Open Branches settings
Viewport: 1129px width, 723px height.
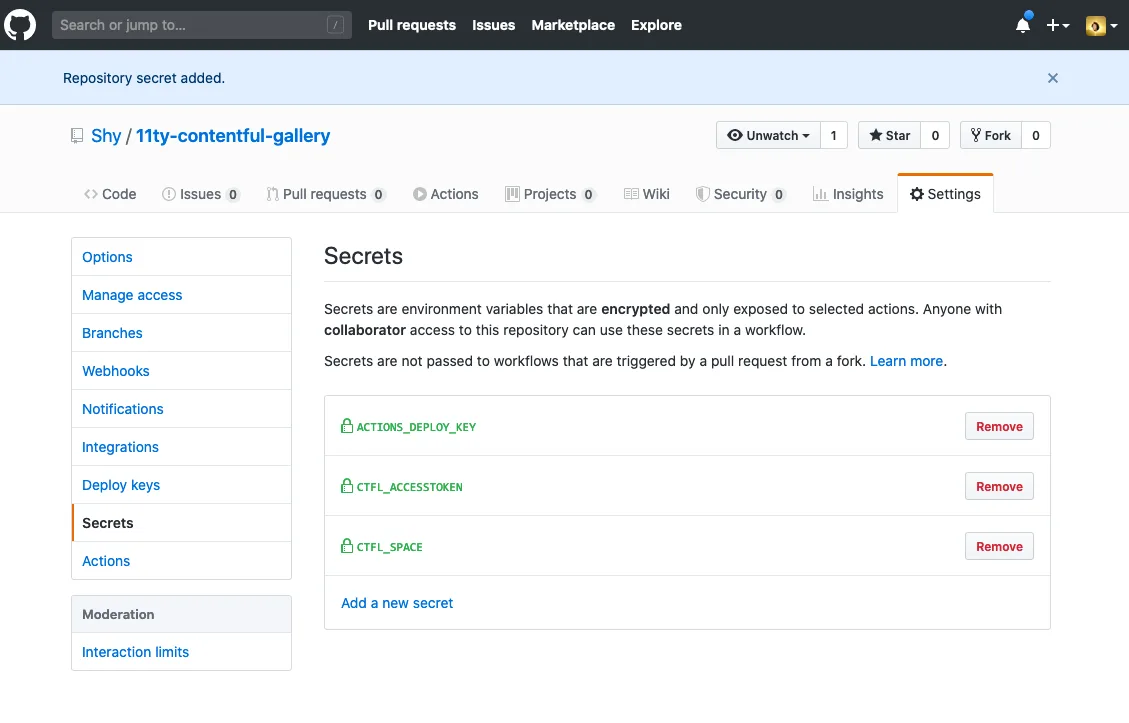[x=181, y=333]
